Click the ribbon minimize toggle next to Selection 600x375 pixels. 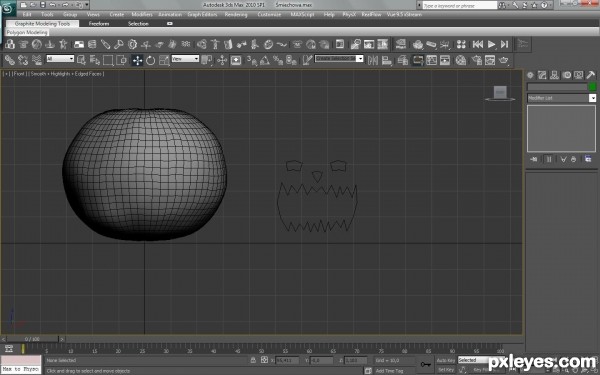(170, 24)
